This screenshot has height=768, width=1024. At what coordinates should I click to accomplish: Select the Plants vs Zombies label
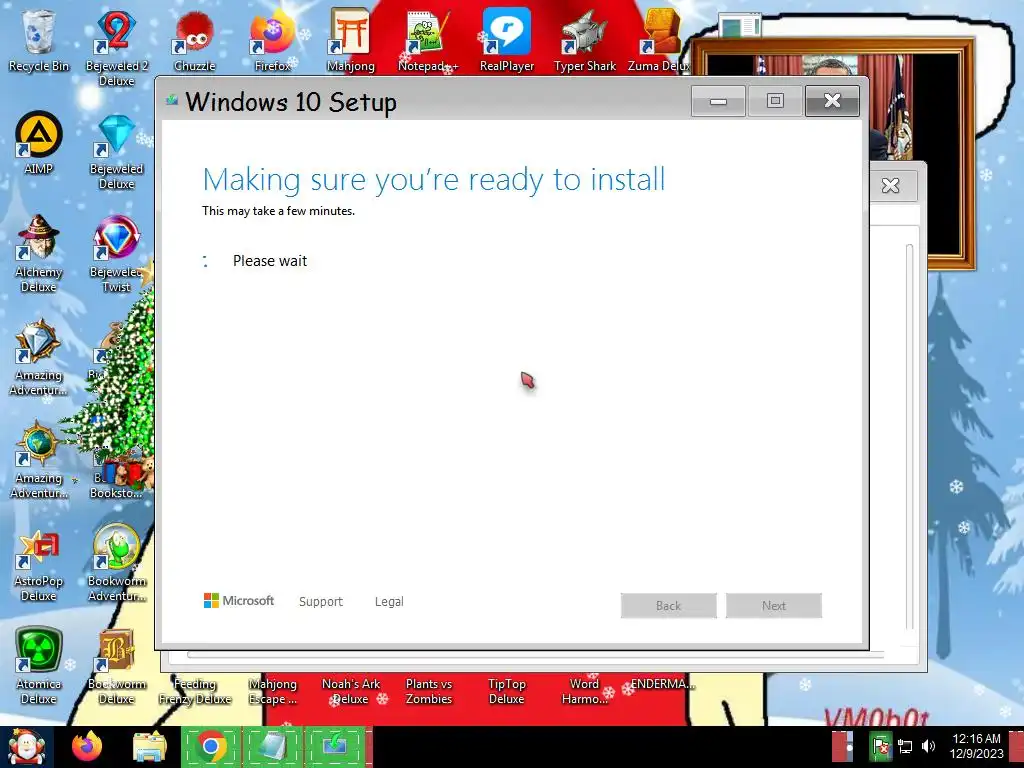(428, 691)
